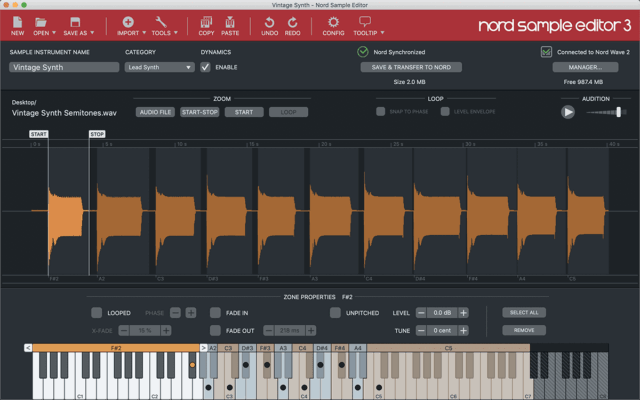Zoom to Loop region
Image resolution: width=640 pixels, height=400 pixels.
289,112
